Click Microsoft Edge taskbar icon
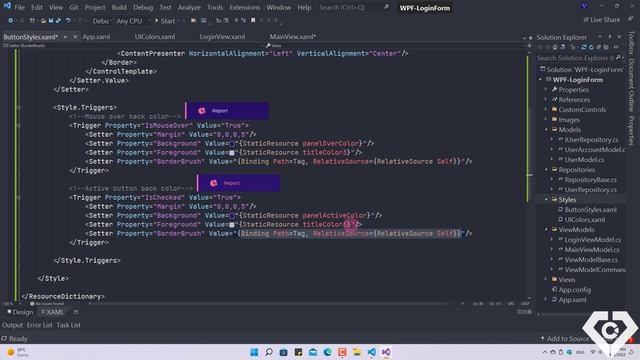Viewport: 640px width, 360px height. 327,352
